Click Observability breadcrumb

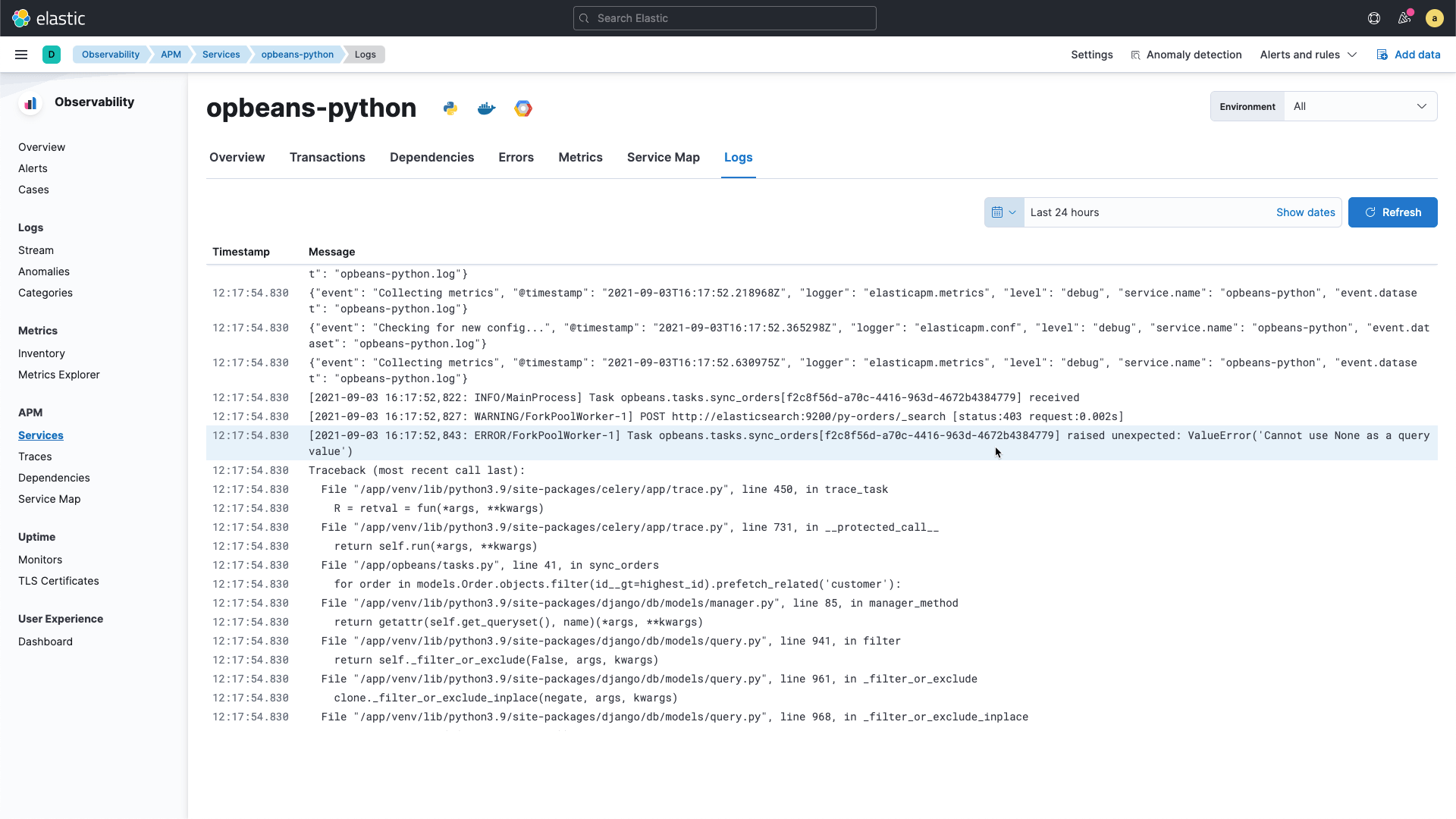click(x=111, y=55)
